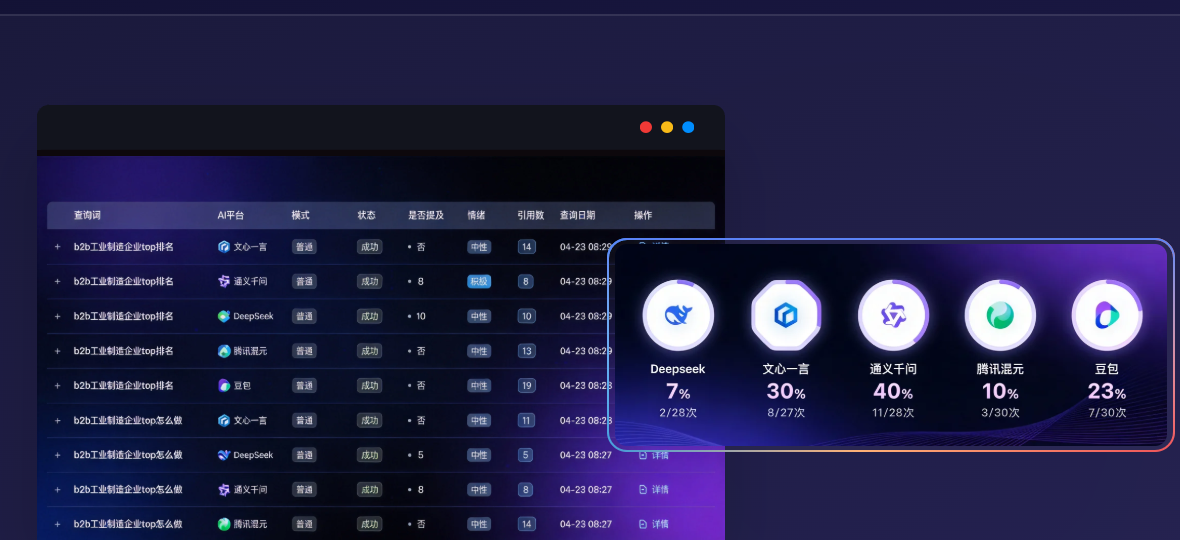This screenshot has height=540, width=1180.
Task: Click the 是否提及 column header
Action: (x=426, y=215)
